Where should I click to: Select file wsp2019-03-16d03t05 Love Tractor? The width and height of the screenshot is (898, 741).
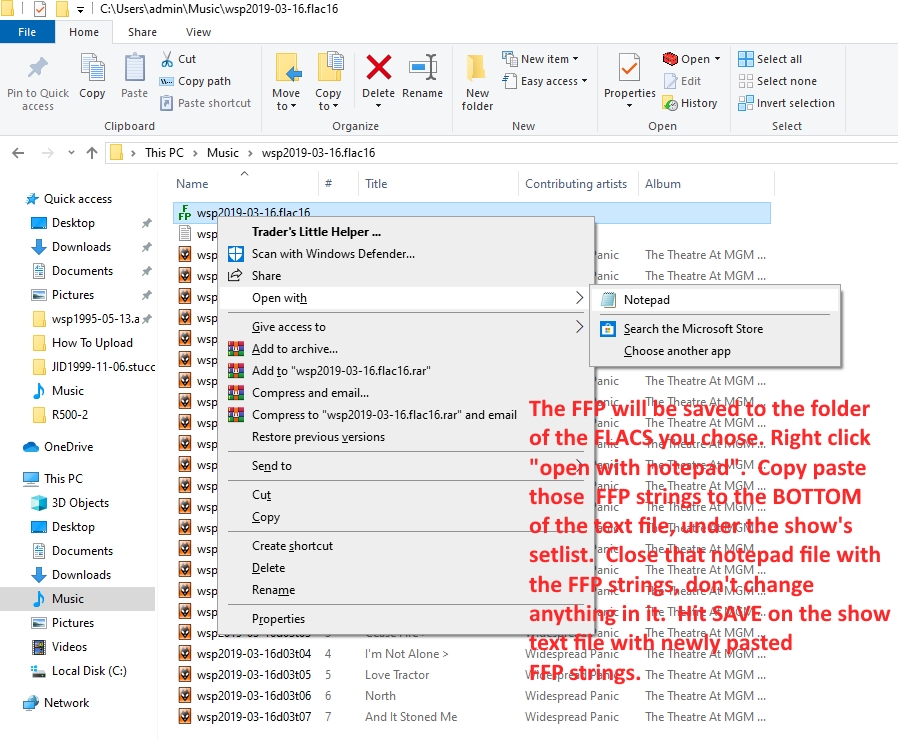[471, 675]
